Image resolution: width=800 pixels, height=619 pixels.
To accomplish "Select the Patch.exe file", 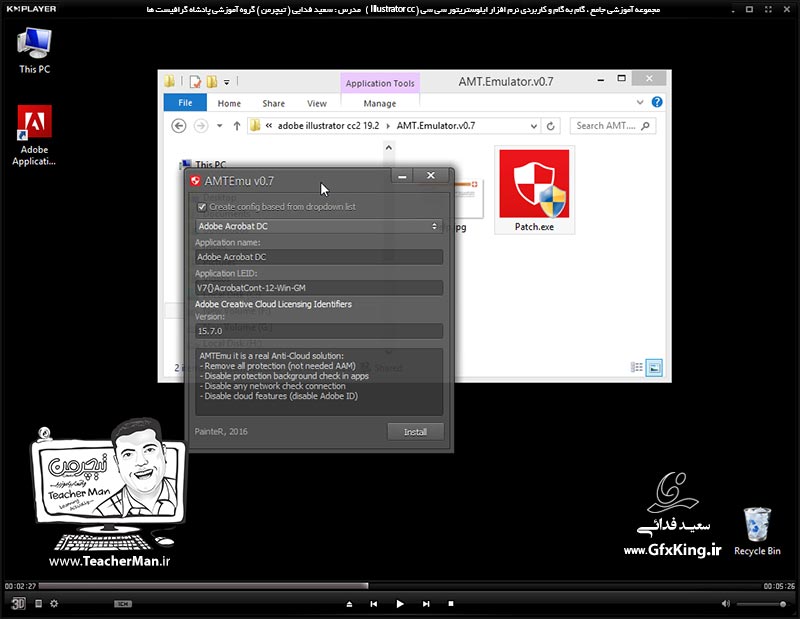I will (x=534, y=190).
